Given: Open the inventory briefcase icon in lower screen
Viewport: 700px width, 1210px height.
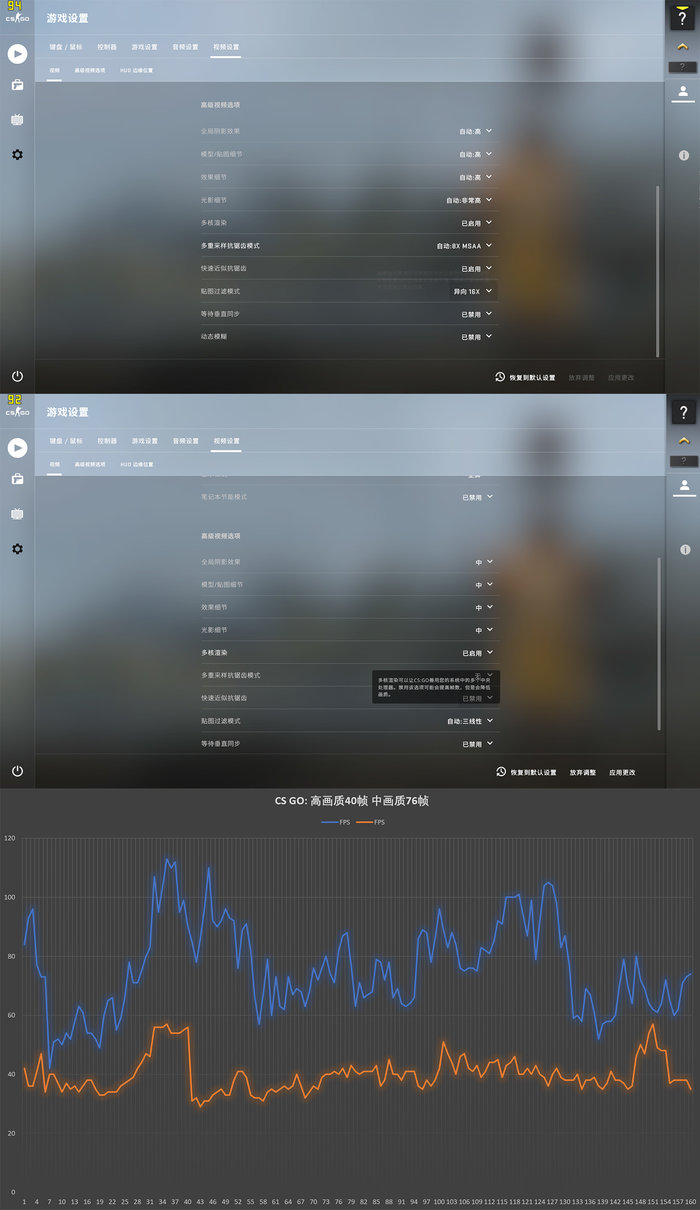Looking at the screenshot, I should coord(17,479).
